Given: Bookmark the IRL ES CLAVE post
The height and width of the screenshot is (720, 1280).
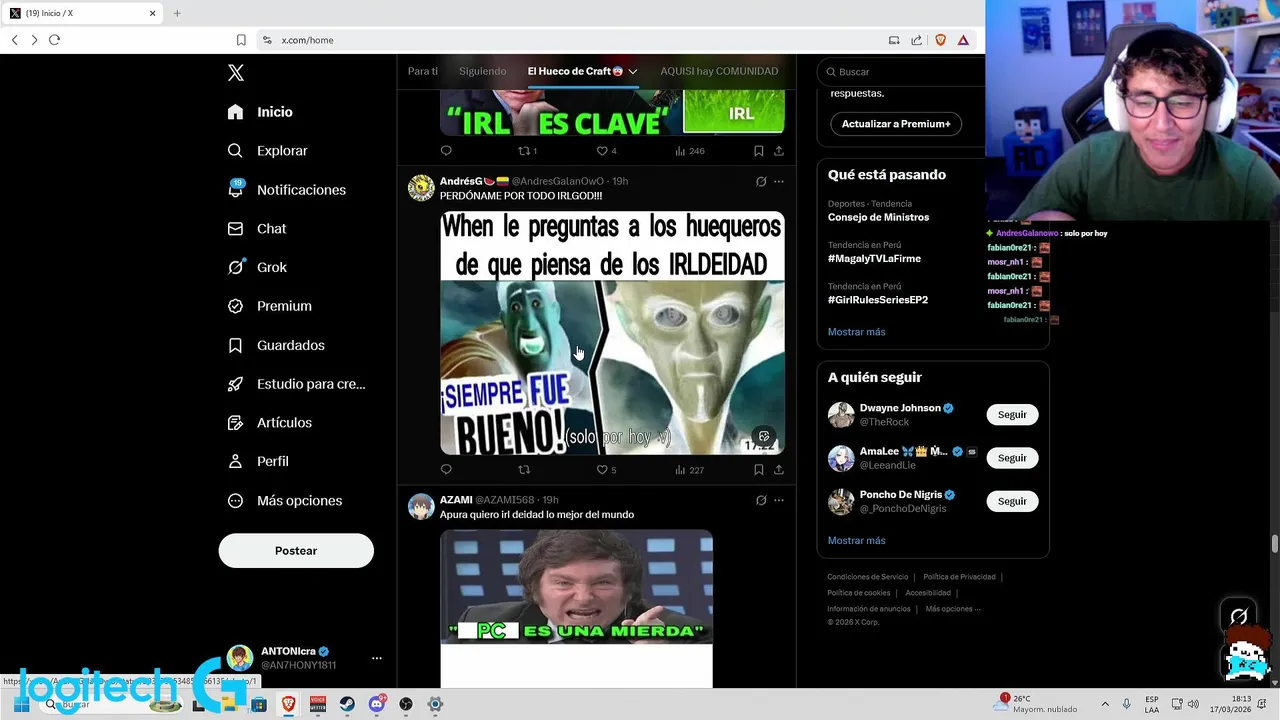Looking at the screenshot, I should (759, 151).
